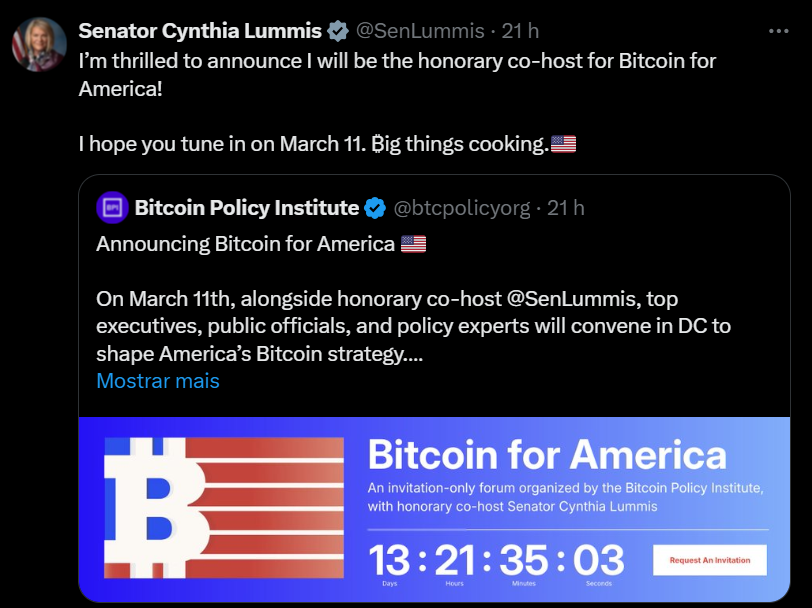Screen dimensions: 812x608
Task: Open the main tweet's 21 h timestamp
Action: (520, 31)
